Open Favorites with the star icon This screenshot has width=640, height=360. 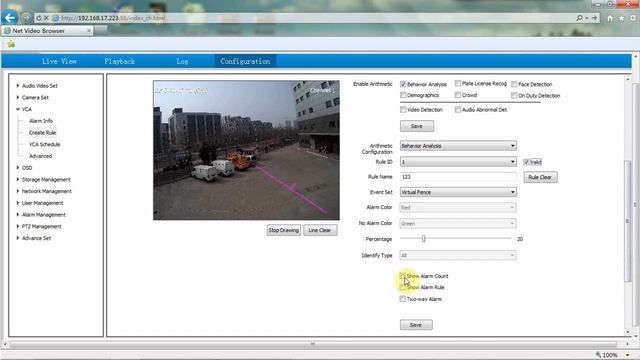click(x=621, y=18)
